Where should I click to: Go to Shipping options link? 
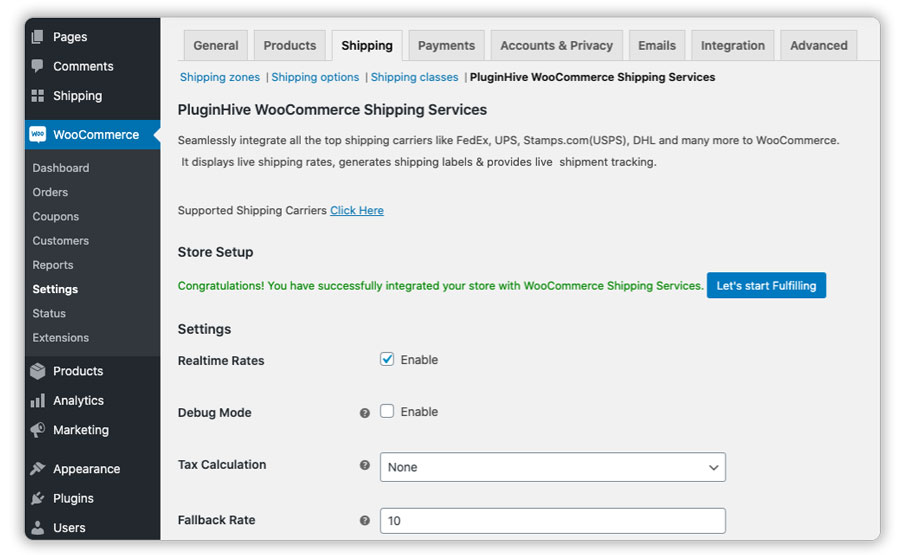315,77
